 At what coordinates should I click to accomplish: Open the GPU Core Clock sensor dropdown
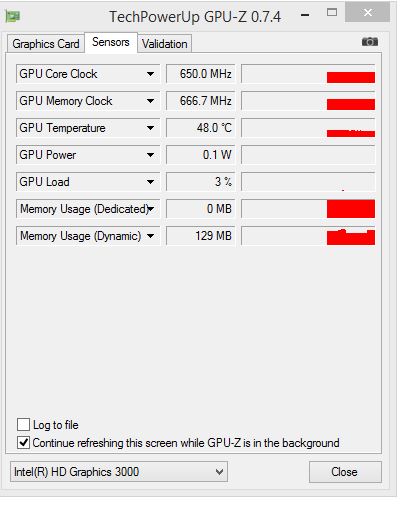tap(150, 74)
